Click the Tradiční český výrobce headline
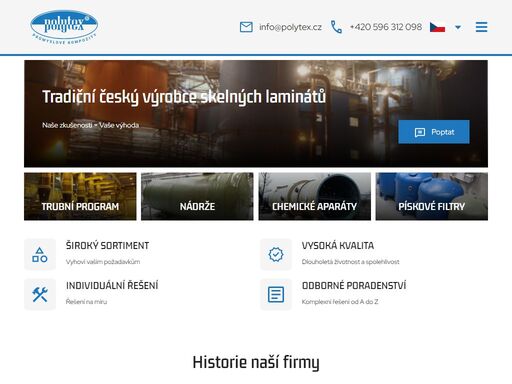This screenshot has height=384, width=512. coord(184,97)
